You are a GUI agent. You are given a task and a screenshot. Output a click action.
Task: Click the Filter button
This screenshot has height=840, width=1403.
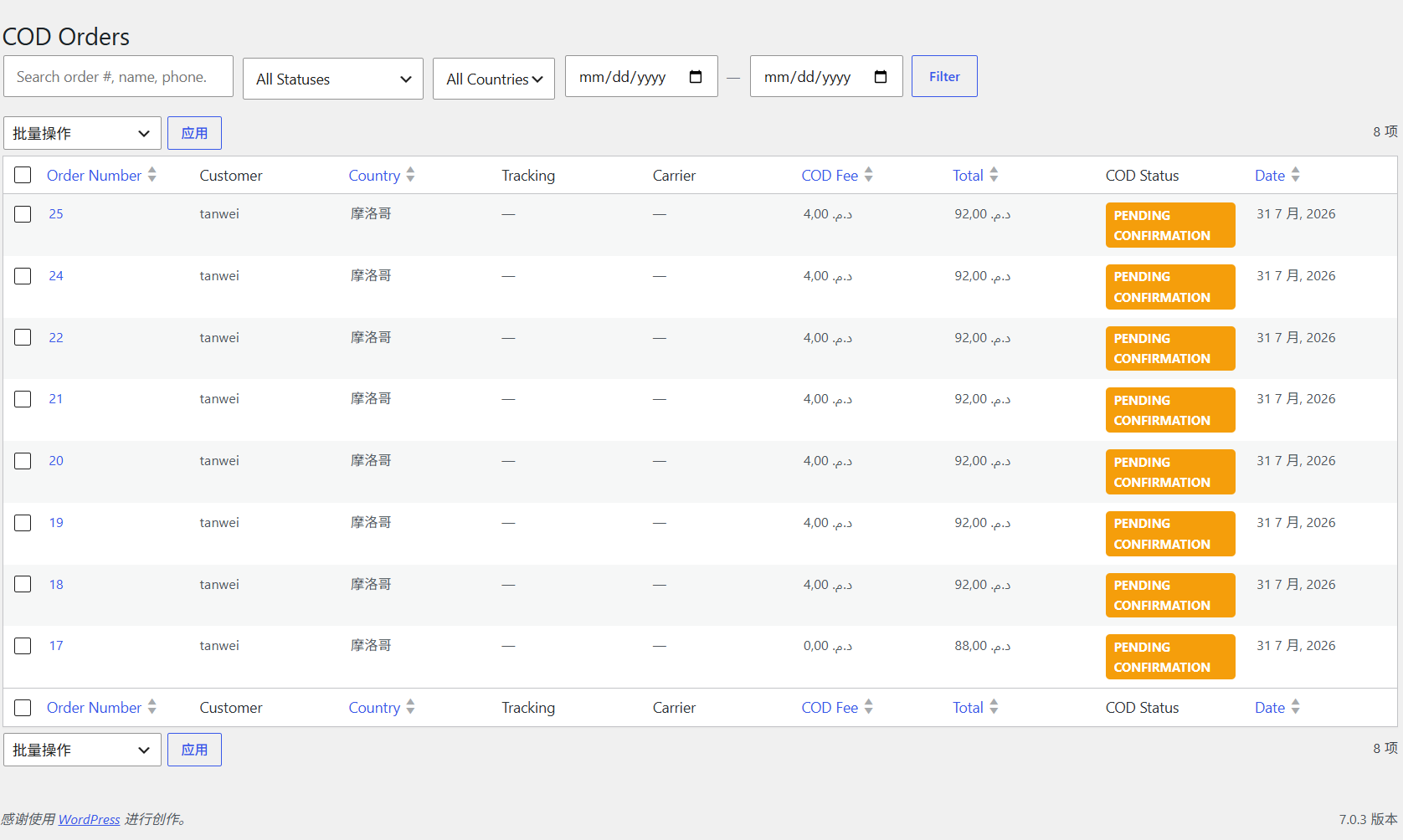click(x=944, y=76)
